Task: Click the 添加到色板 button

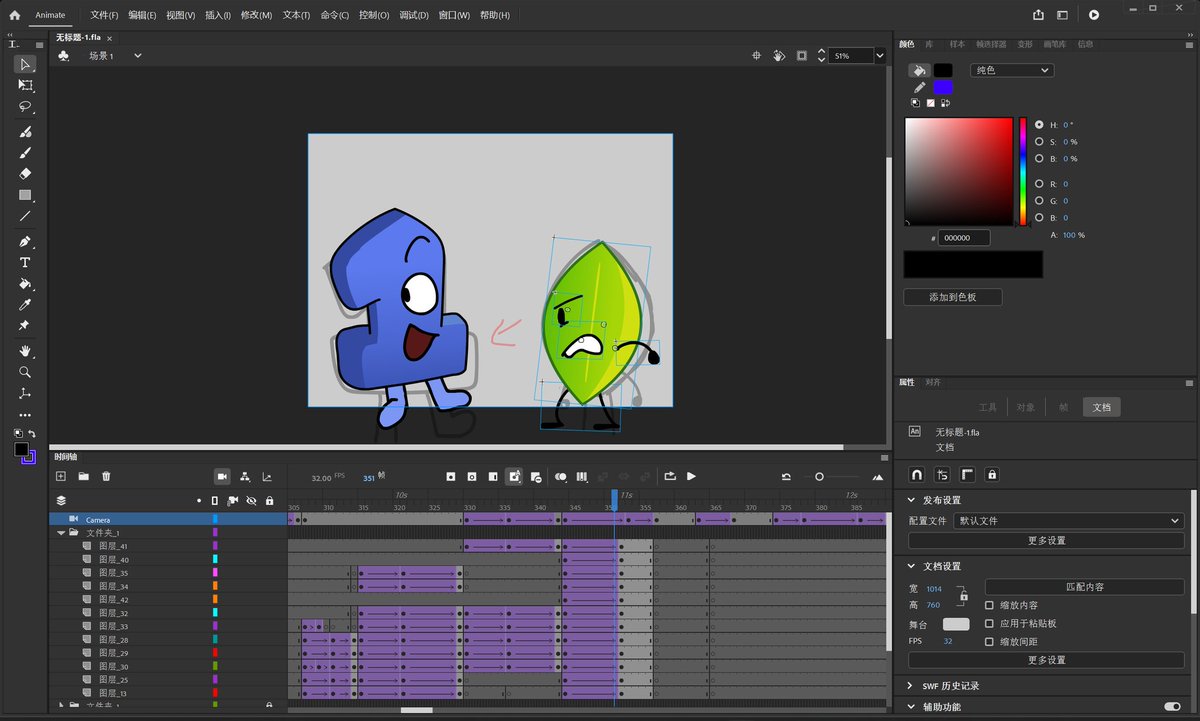Action: click(953, 297)
